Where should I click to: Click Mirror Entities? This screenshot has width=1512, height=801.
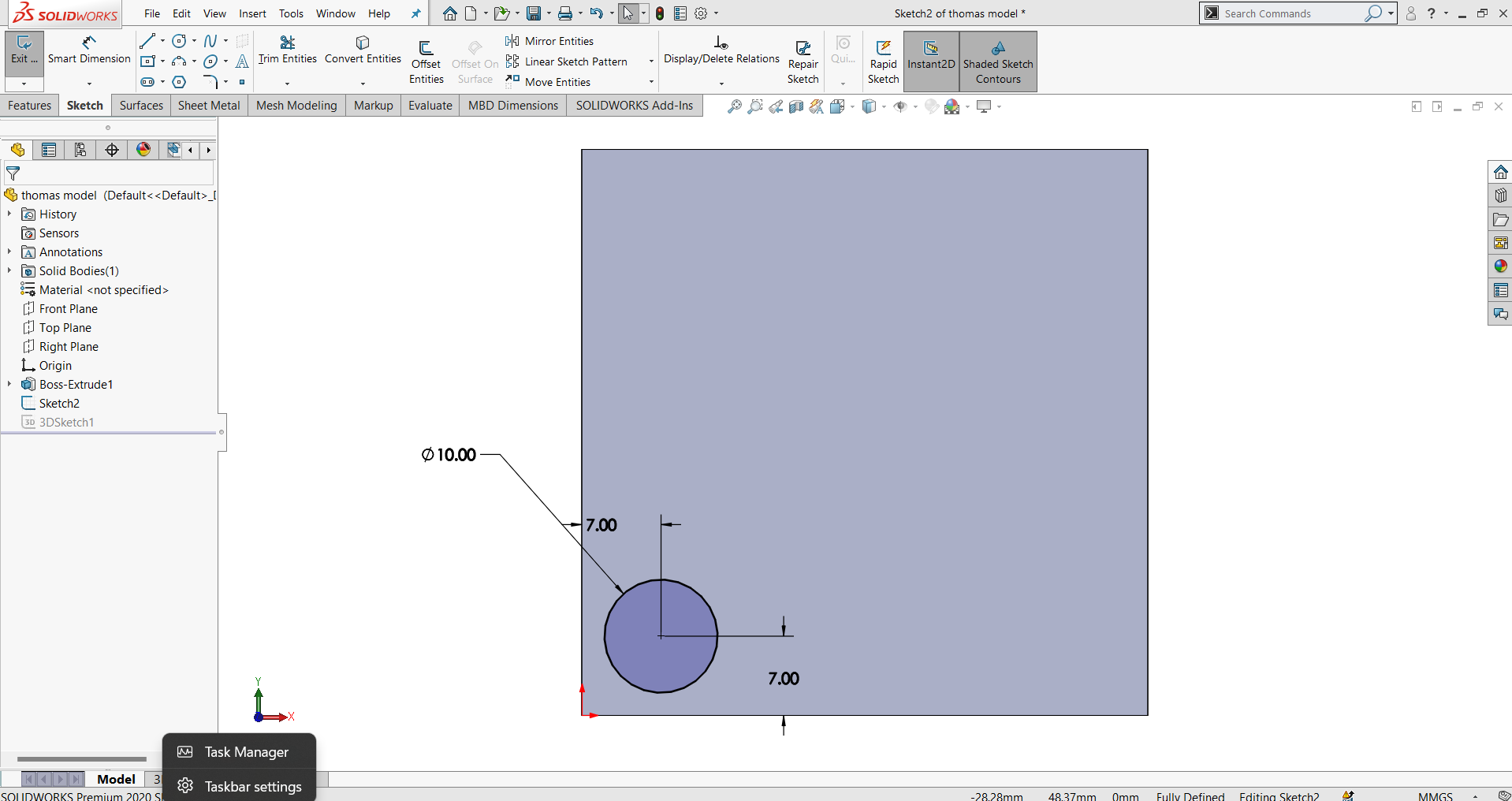(550, 41)
